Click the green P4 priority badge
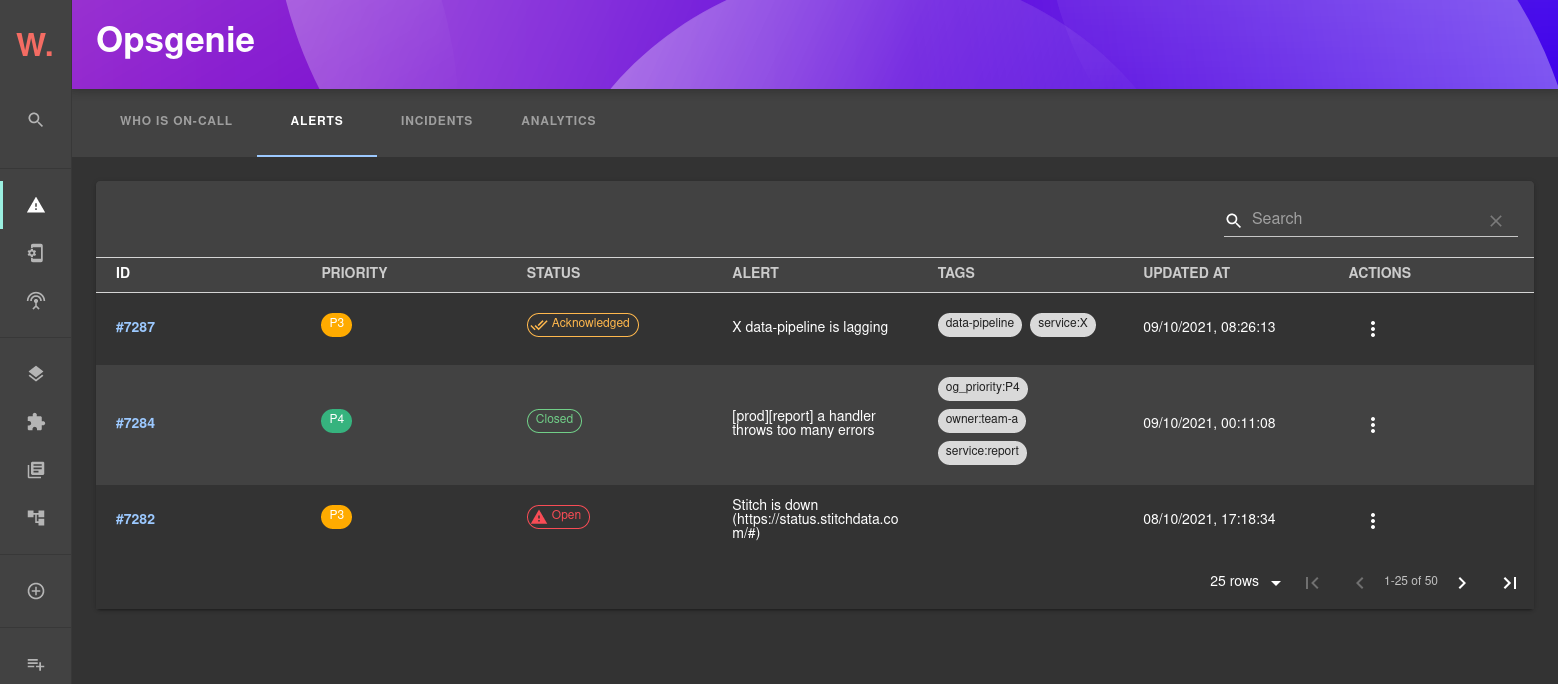This screenshot has width=1558, height=684. tap(336, 420)
